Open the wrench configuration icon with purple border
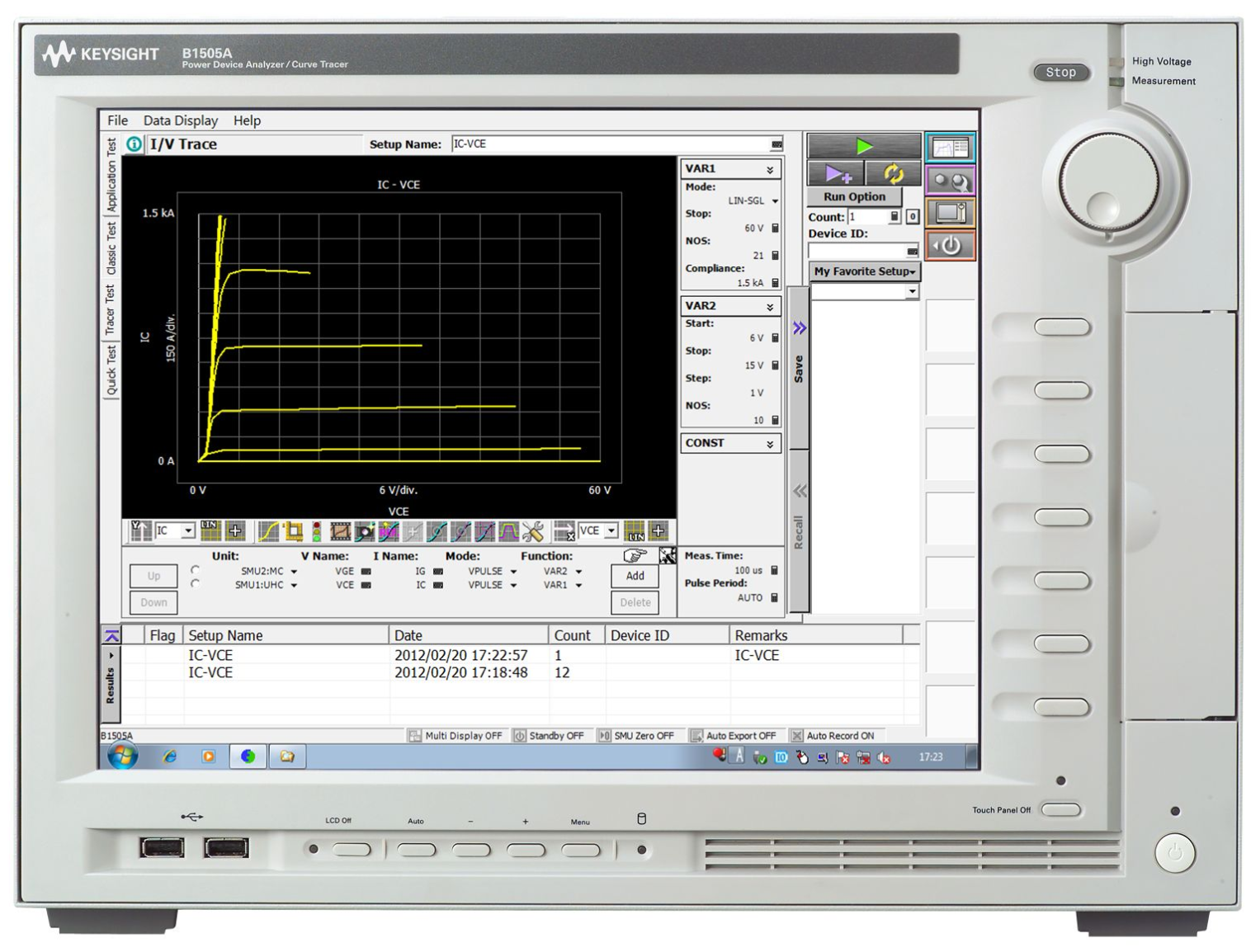This screenshot has height=952, width=1251. [950, 181]
